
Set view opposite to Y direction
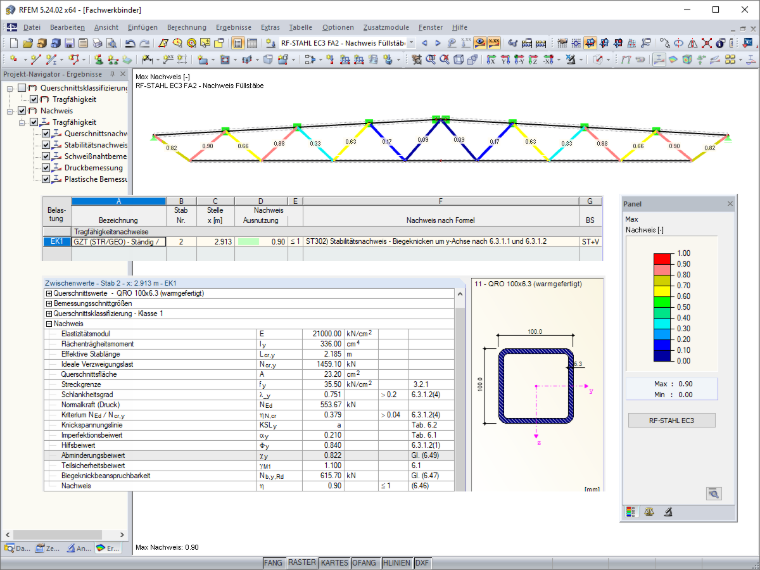click(519, 60)
